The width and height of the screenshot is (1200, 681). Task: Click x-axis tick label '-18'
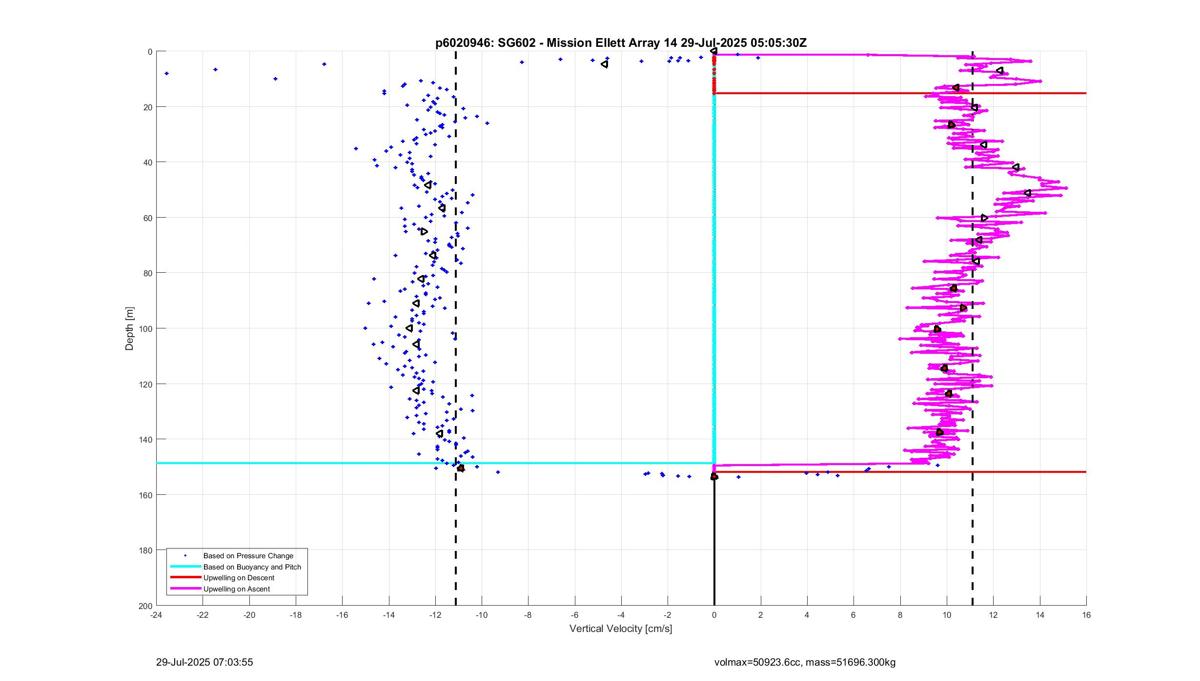tap(295, 616)
